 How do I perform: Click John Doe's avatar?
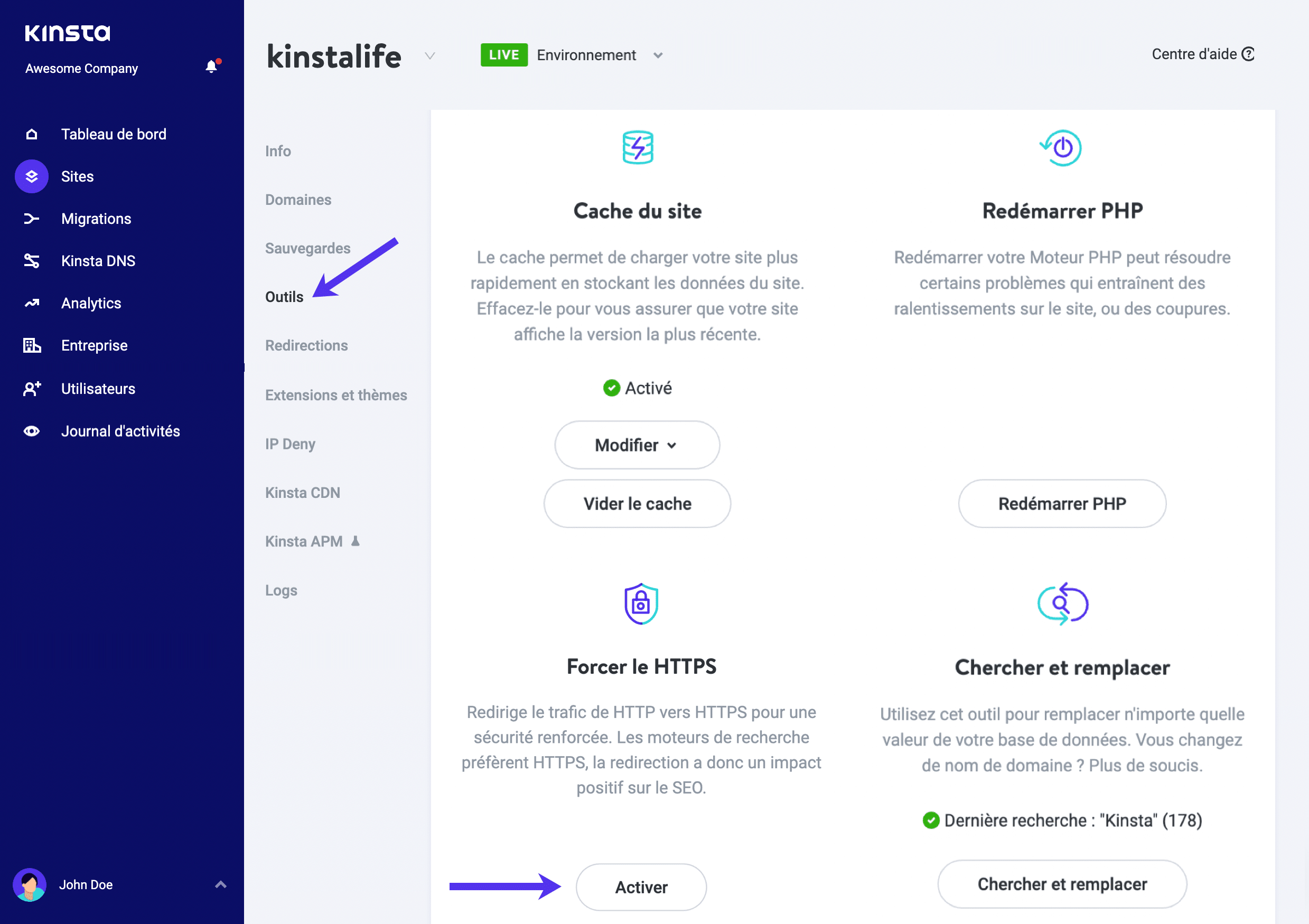(x=29, y=884)
